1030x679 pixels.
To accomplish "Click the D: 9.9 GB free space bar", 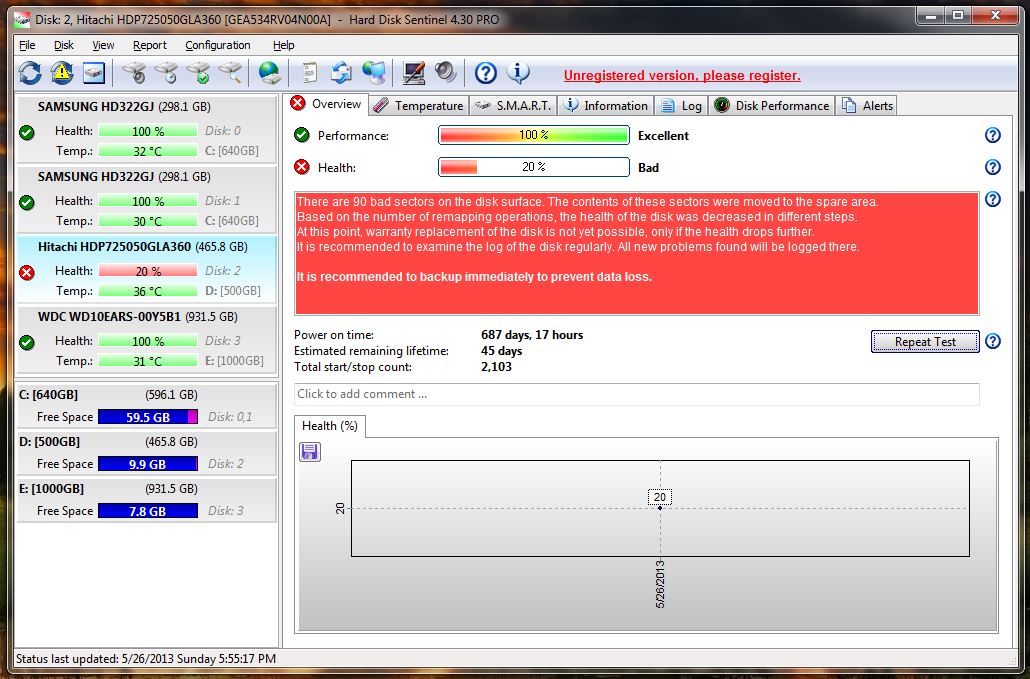I will (148, 464).
